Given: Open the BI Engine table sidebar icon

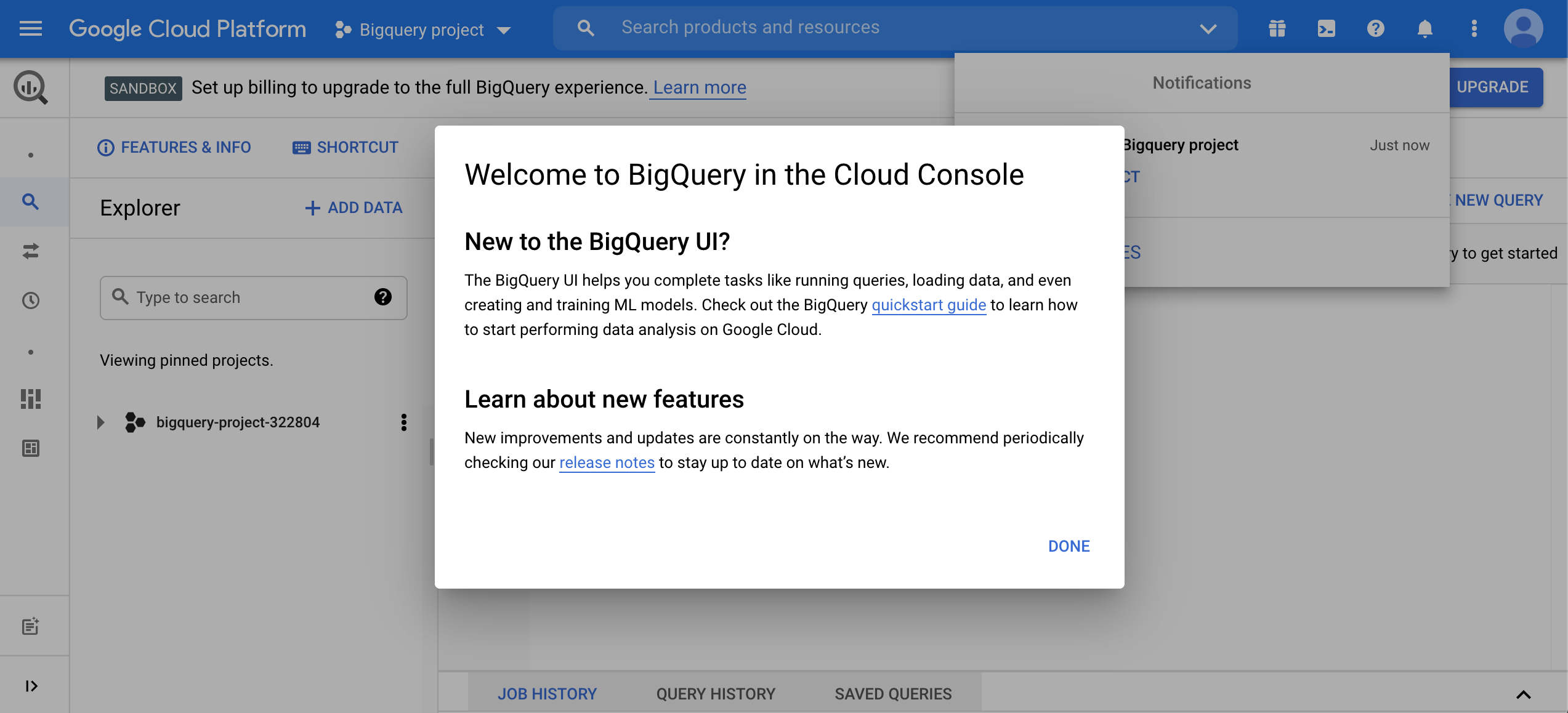Looking at the screenshot, I should click(x=31, y=448).
